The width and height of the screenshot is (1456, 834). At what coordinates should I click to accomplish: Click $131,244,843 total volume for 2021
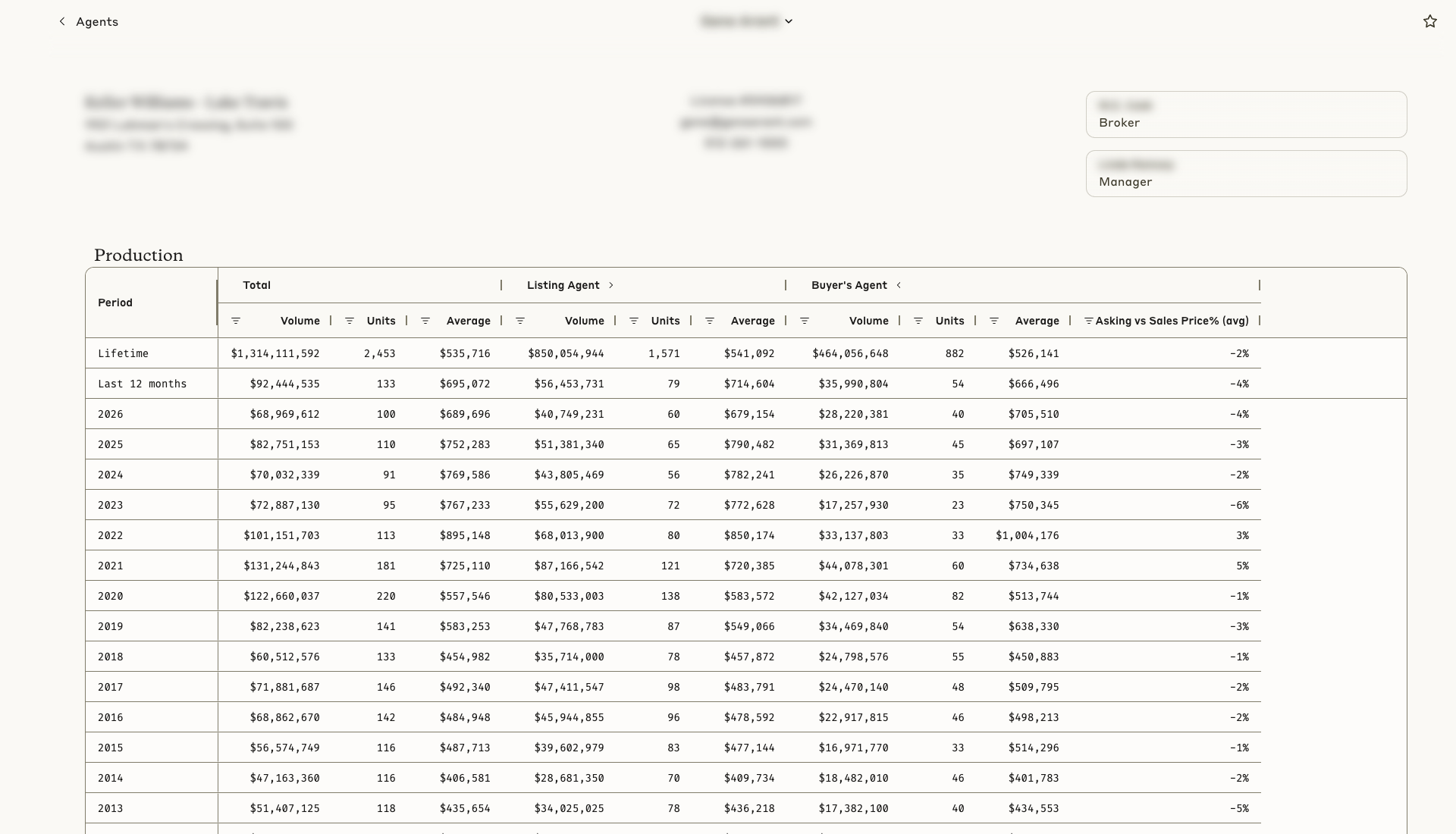pos(281,566)
